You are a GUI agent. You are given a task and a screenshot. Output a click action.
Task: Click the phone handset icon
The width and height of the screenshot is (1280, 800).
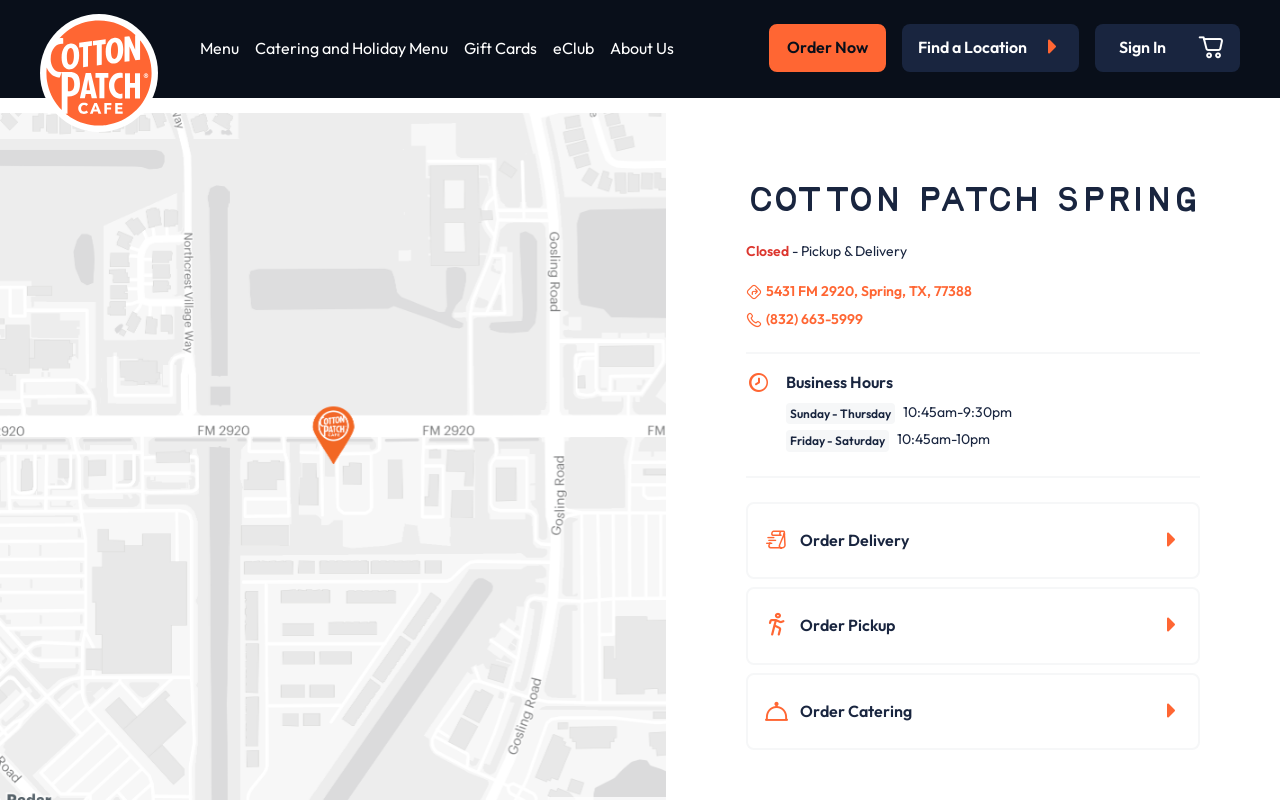tap(754, 320)
